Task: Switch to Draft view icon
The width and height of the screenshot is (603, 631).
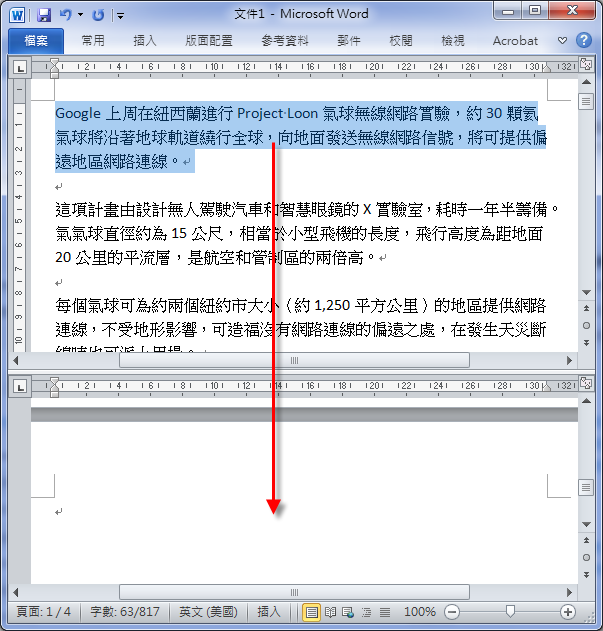Action: 385,612
